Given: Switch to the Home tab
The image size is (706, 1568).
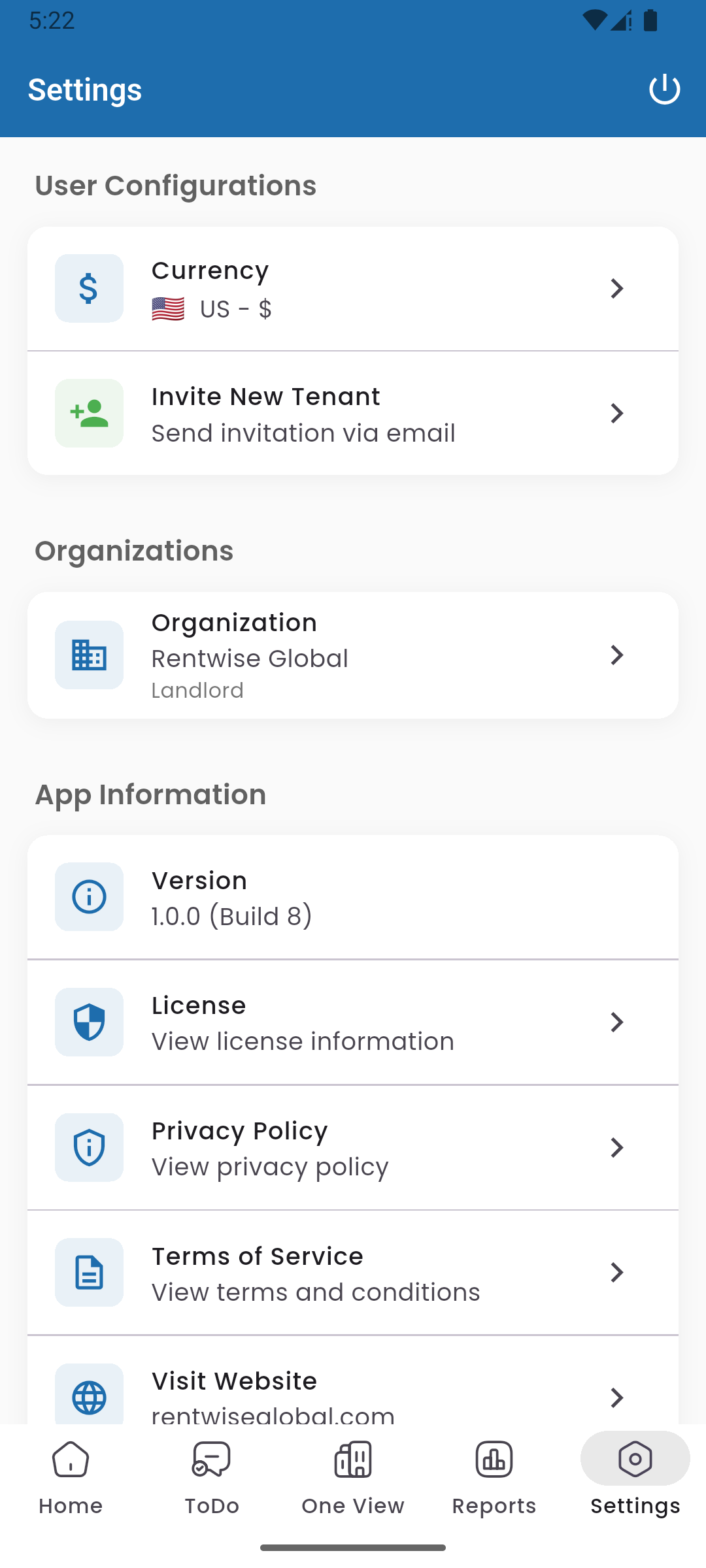Looking at the screenshot, I should pos(71,1478).
